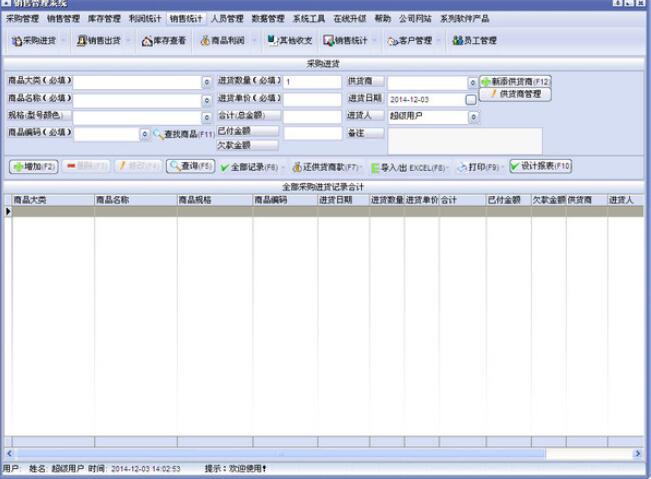Click the horizontal scrollbar thumb
The image size is (651, 479).
tap(281, 454)
